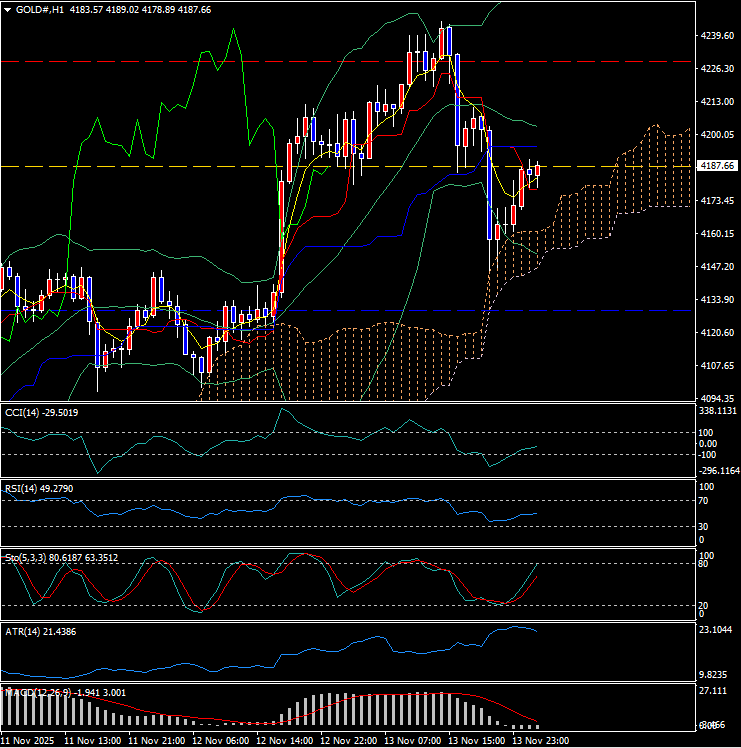
Task: Click the 4213.00 price scale label
Action: click(x=715, y=102)
